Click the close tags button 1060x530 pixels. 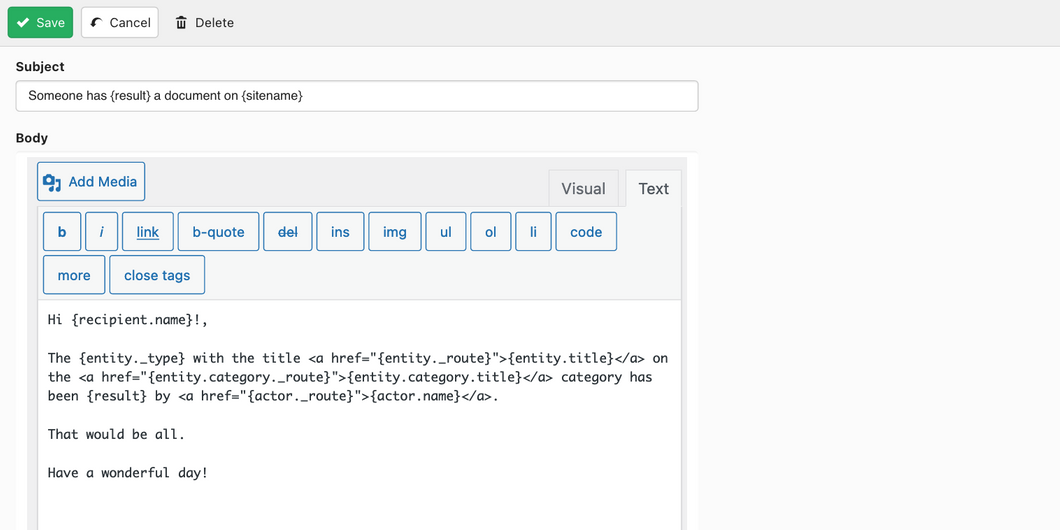[x=157, y=275]
